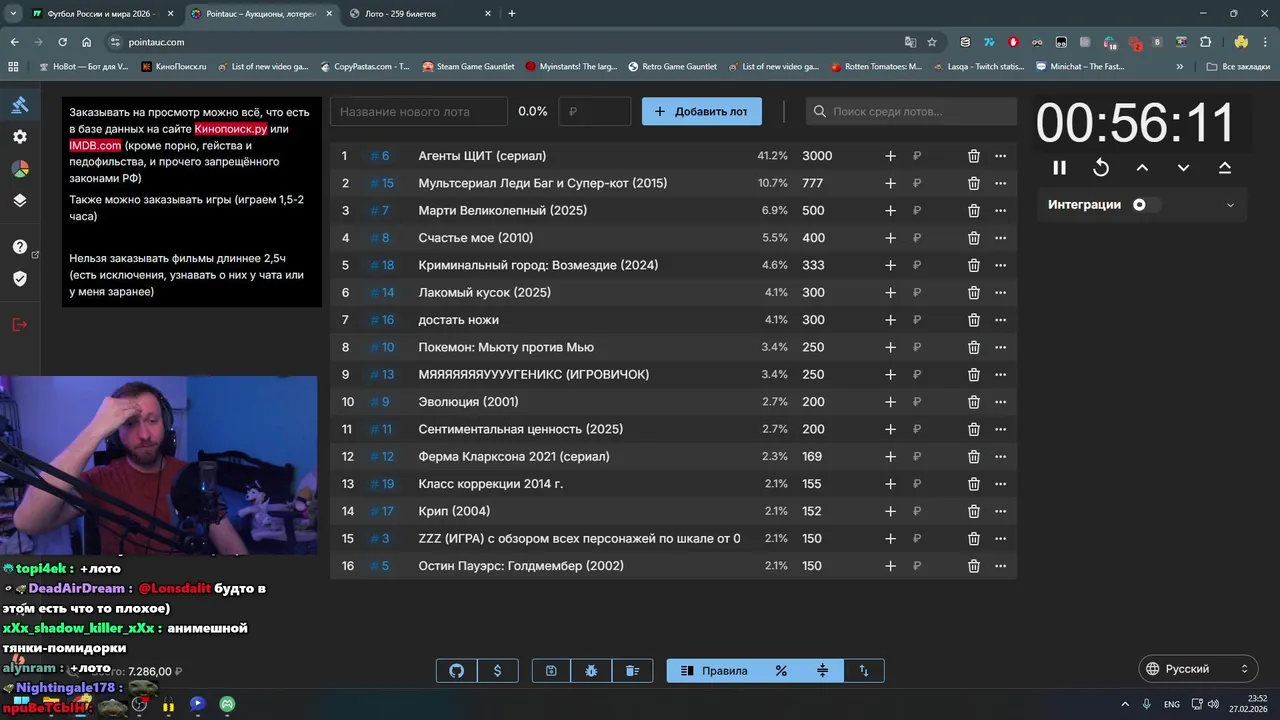The image size is (1280, 720).
Task: Open more options for Остин Пауэрс lot
Action: [1000, 566]
